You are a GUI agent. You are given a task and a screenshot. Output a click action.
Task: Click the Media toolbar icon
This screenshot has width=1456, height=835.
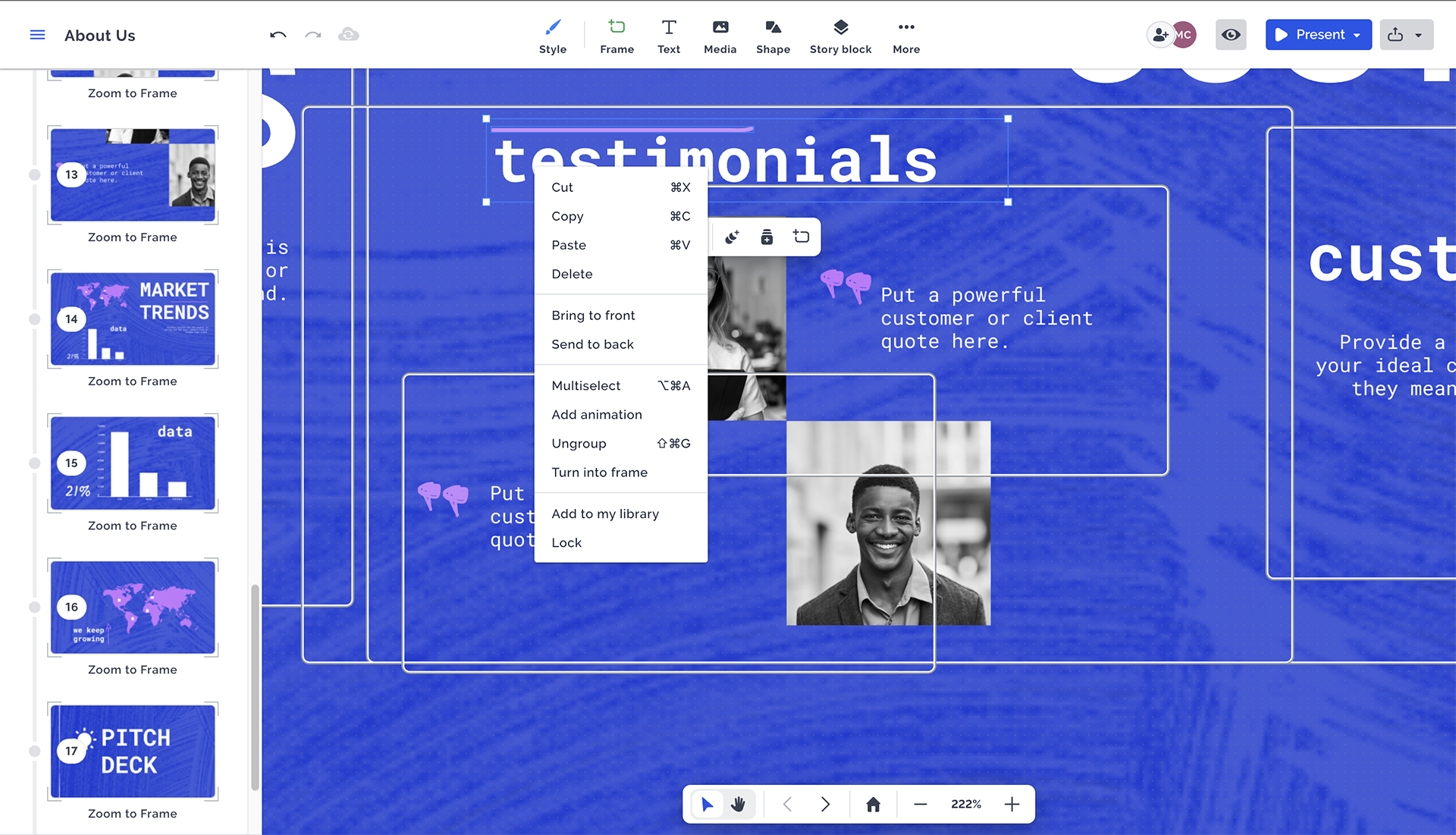[720, 36]
